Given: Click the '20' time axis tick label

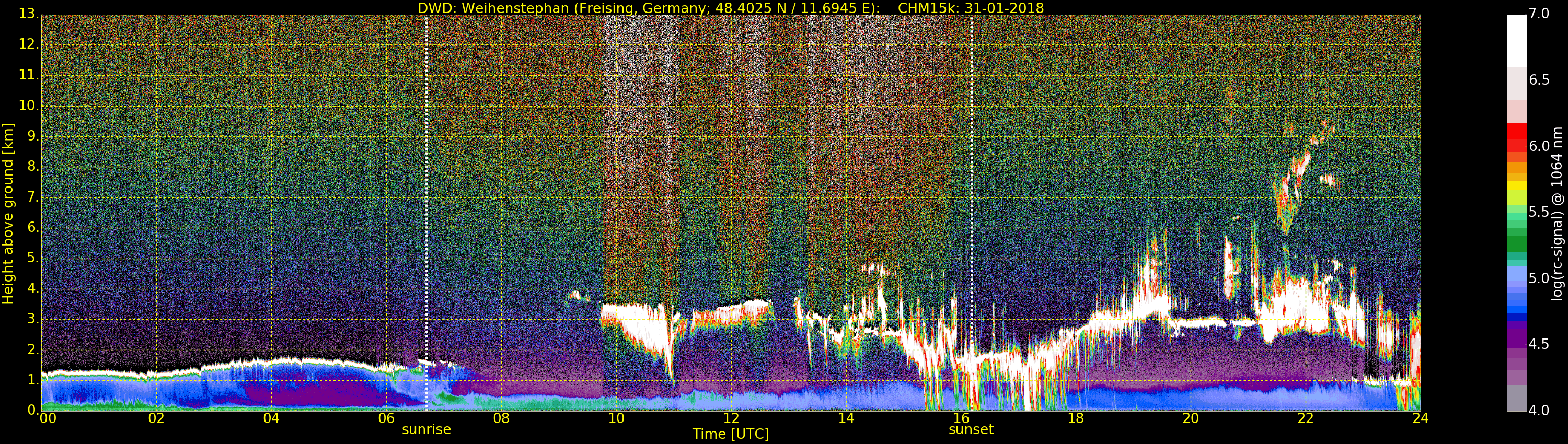Looking at the screenshot, I should 1191,418.
